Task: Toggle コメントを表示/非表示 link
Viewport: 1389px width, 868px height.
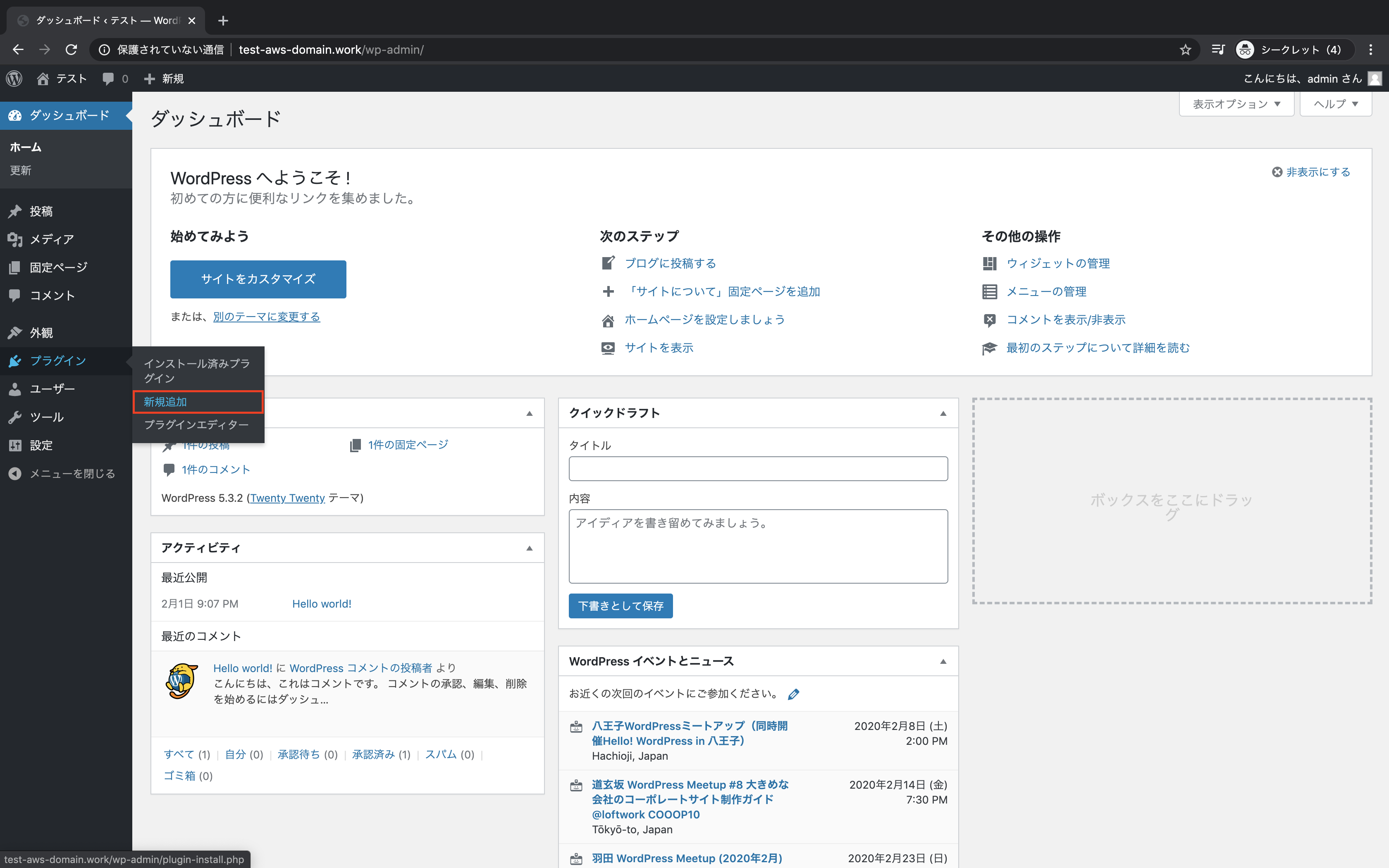Action: [1065, 320]
